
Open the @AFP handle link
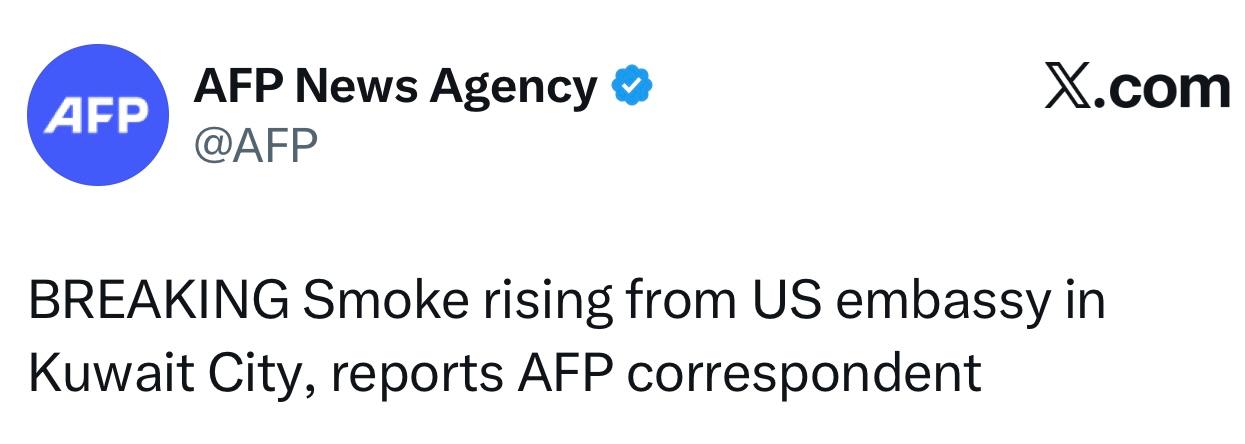(255, 147)
